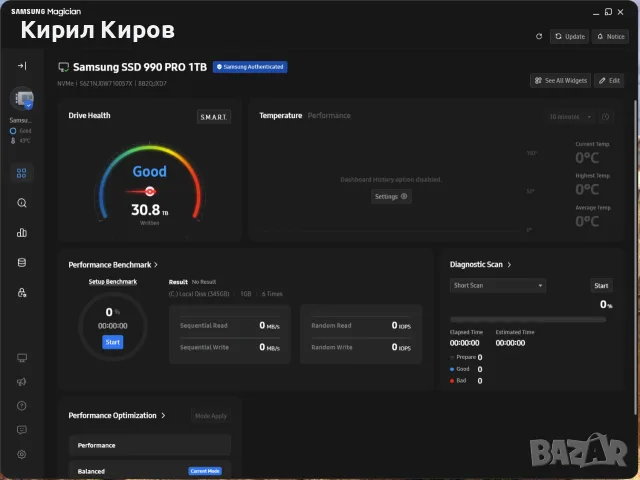Screen dimensions: 640x480
Task: Open the help question-mark icon in sidebar
Action: (22, 406)
